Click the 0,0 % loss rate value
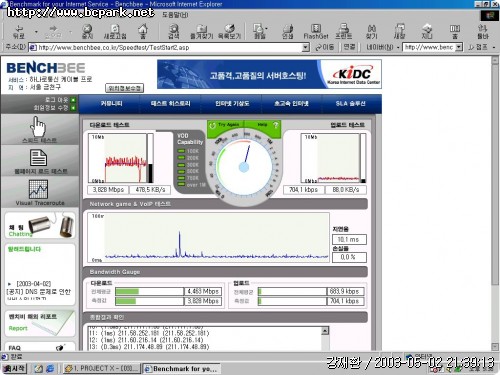The image size is (500, 375). coord(349,257)
